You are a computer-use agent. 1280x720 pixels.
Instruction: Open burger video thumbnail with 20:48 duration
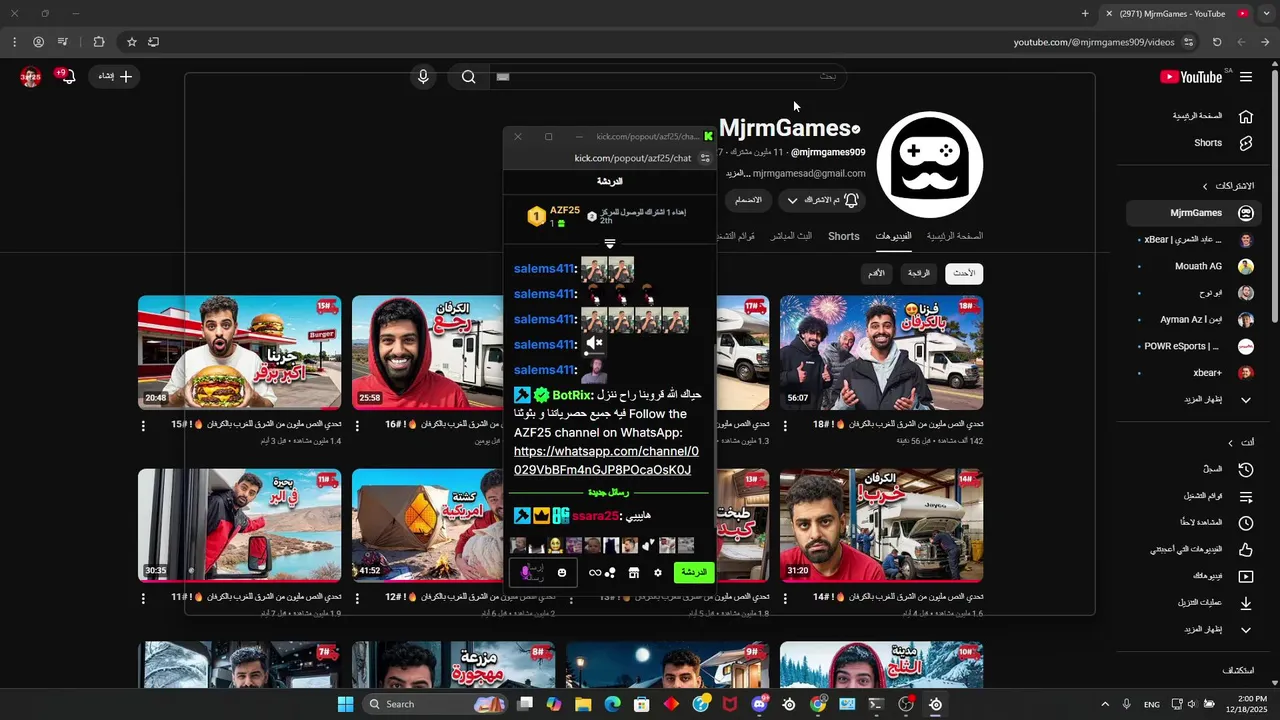[x=239, y=353]
